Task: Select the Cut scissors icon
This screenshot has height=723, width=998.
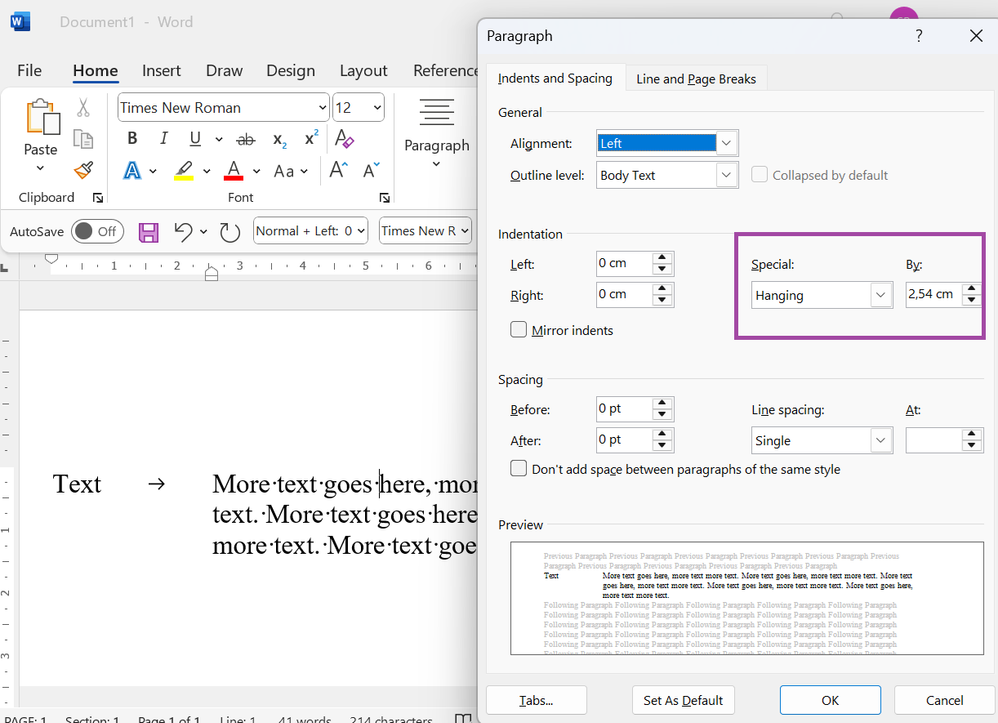Action: (x=83, y=108)
